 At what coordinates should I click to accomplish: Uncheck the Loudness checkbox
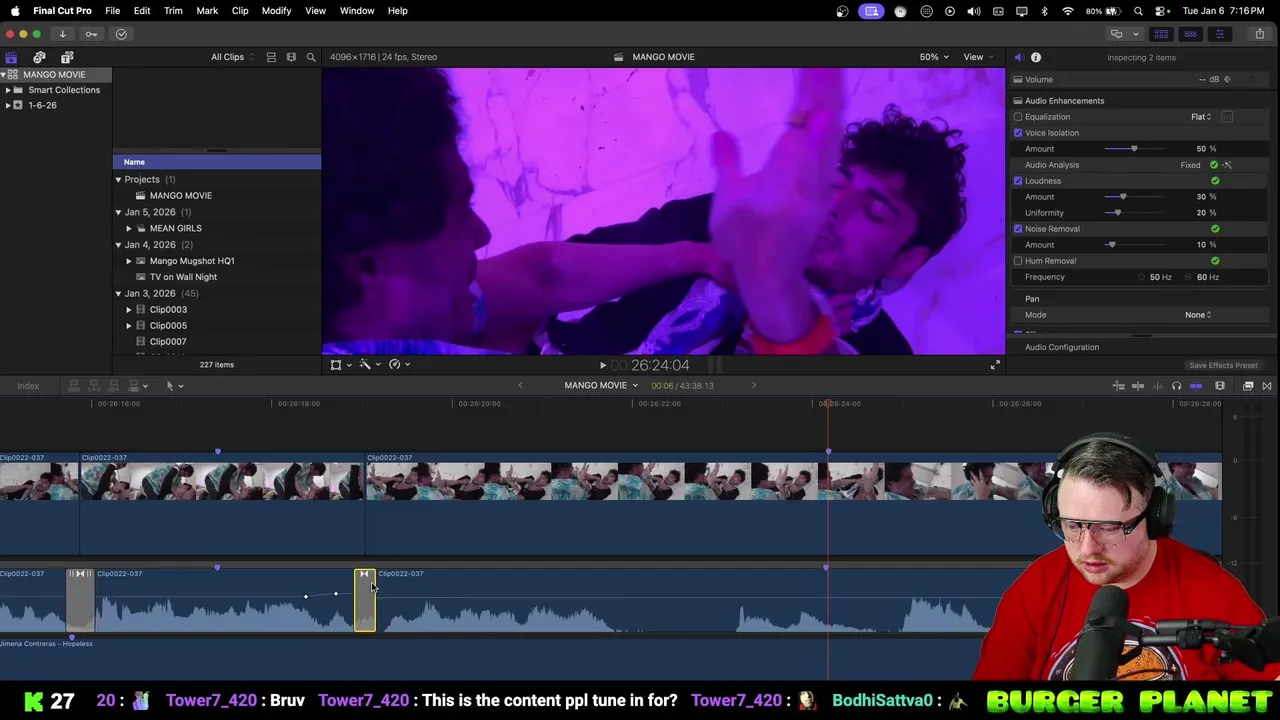pos(1018,181)
